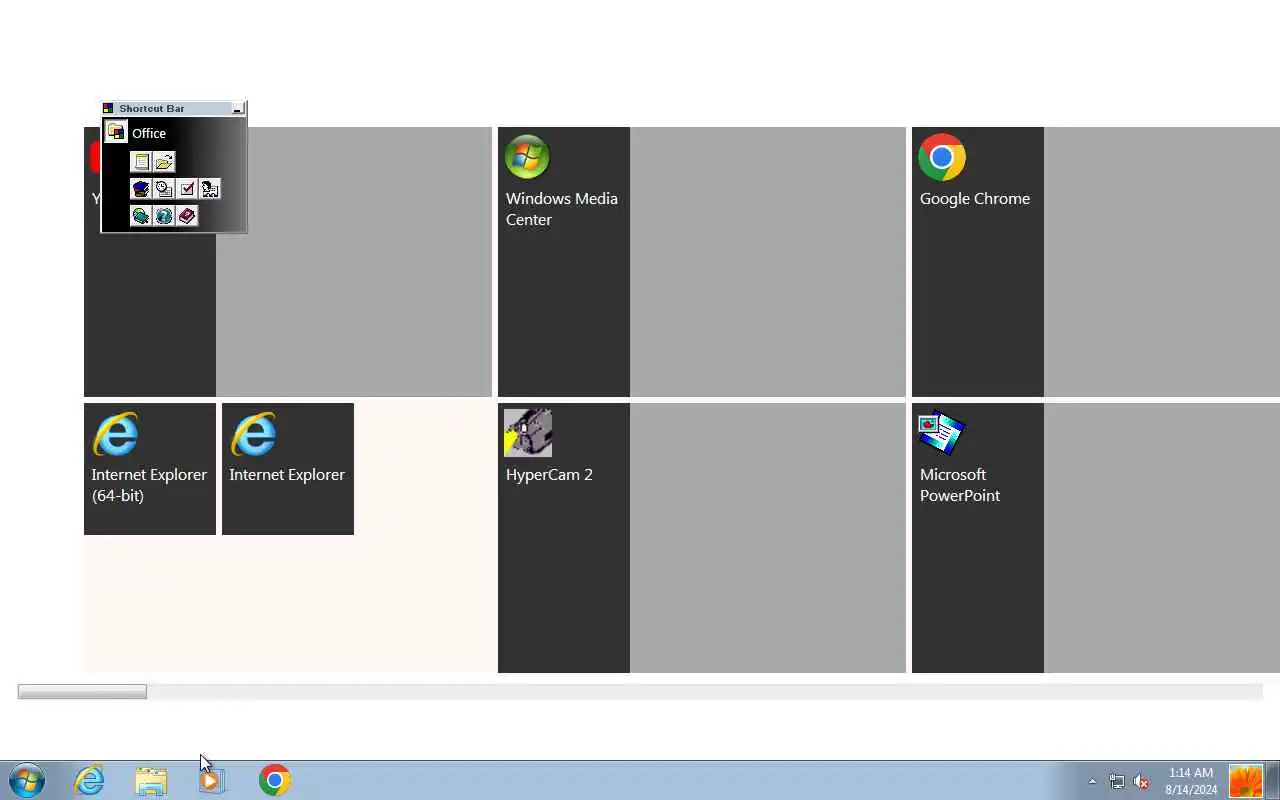The height and width of the screenshot is (800, 1280).
Task: Click the clock and calendar appointment icon
Action: coord(164,189)
